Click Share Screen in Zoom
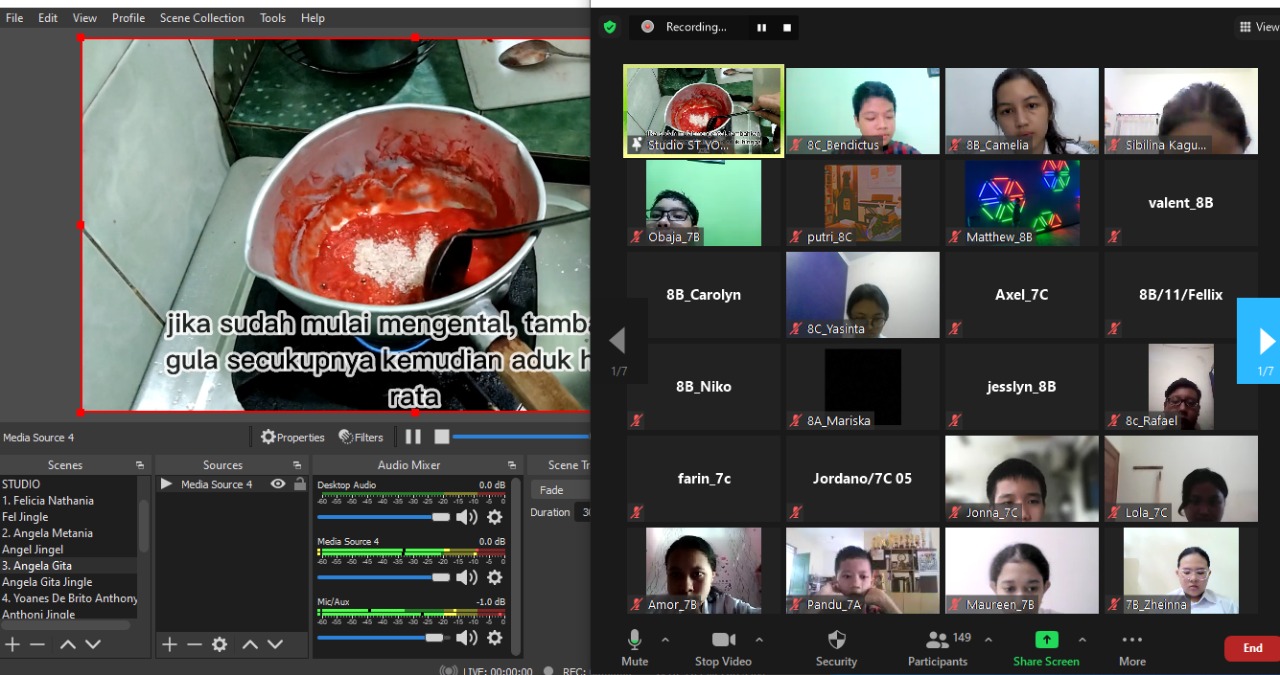 1046,648
